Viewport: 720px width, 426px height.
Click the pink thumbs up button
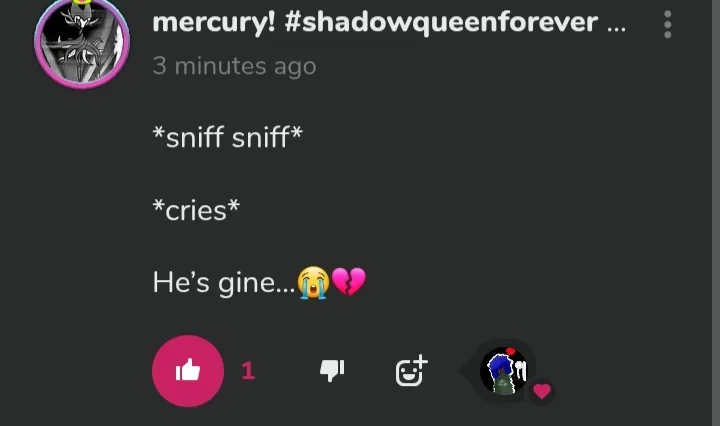[188, 371]
